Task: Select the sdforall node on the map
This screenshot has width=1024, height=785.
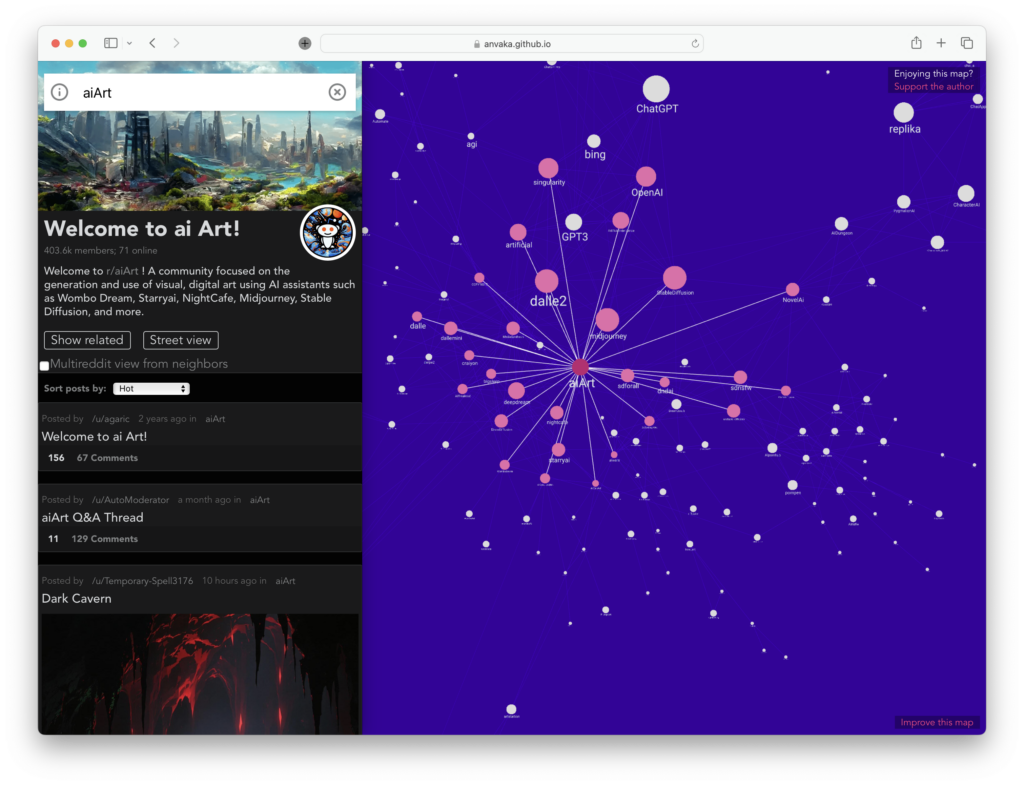Action: (627, 376)
